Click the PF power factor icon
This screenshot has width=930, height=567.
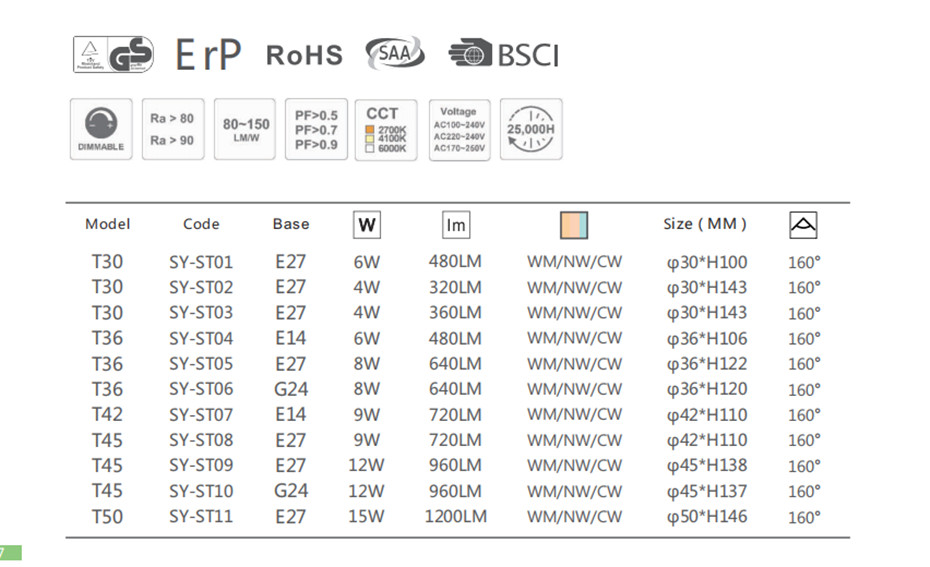[x=315, y=130]
